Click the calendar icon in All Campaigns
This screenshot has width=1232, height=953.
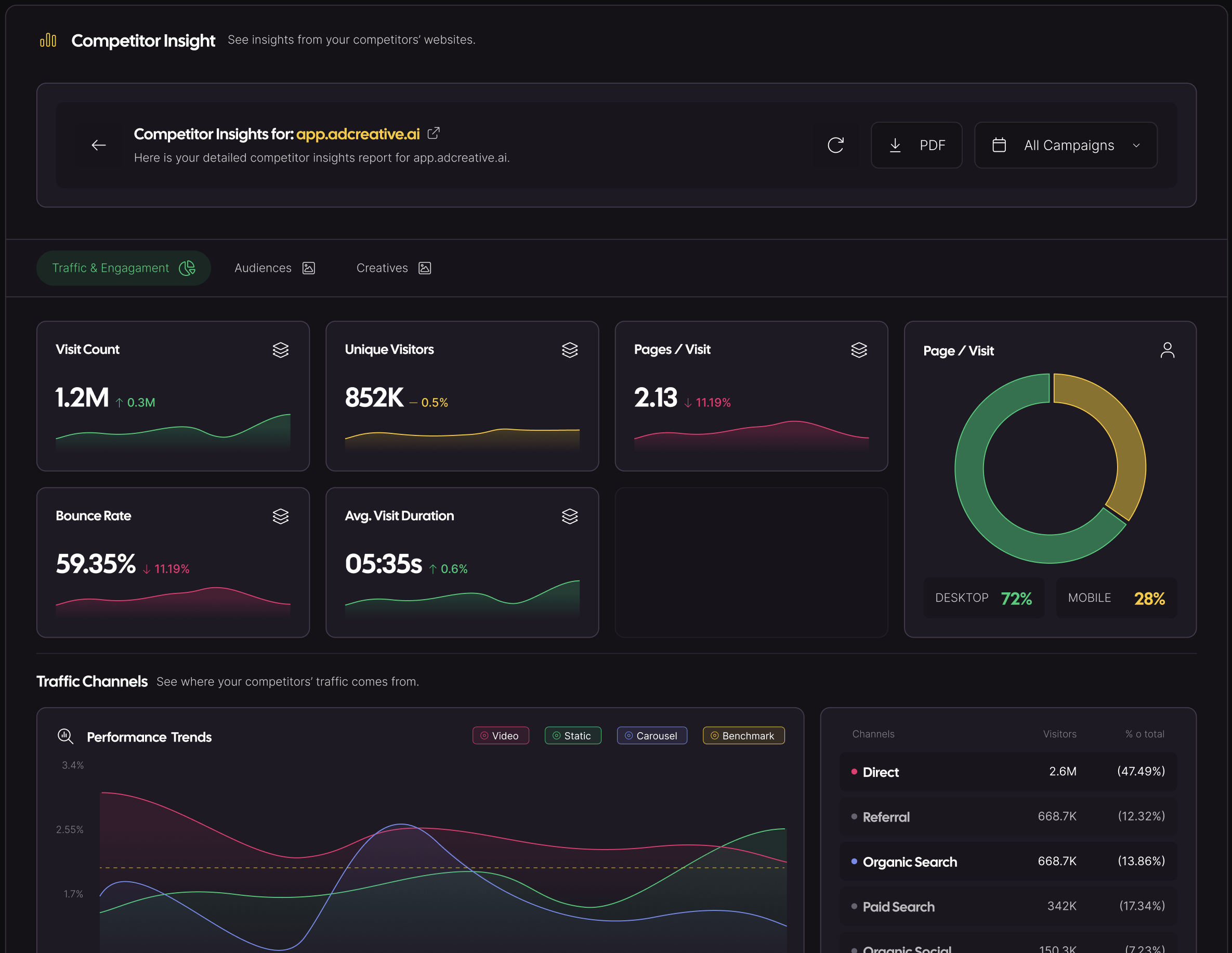pos(999,145)
